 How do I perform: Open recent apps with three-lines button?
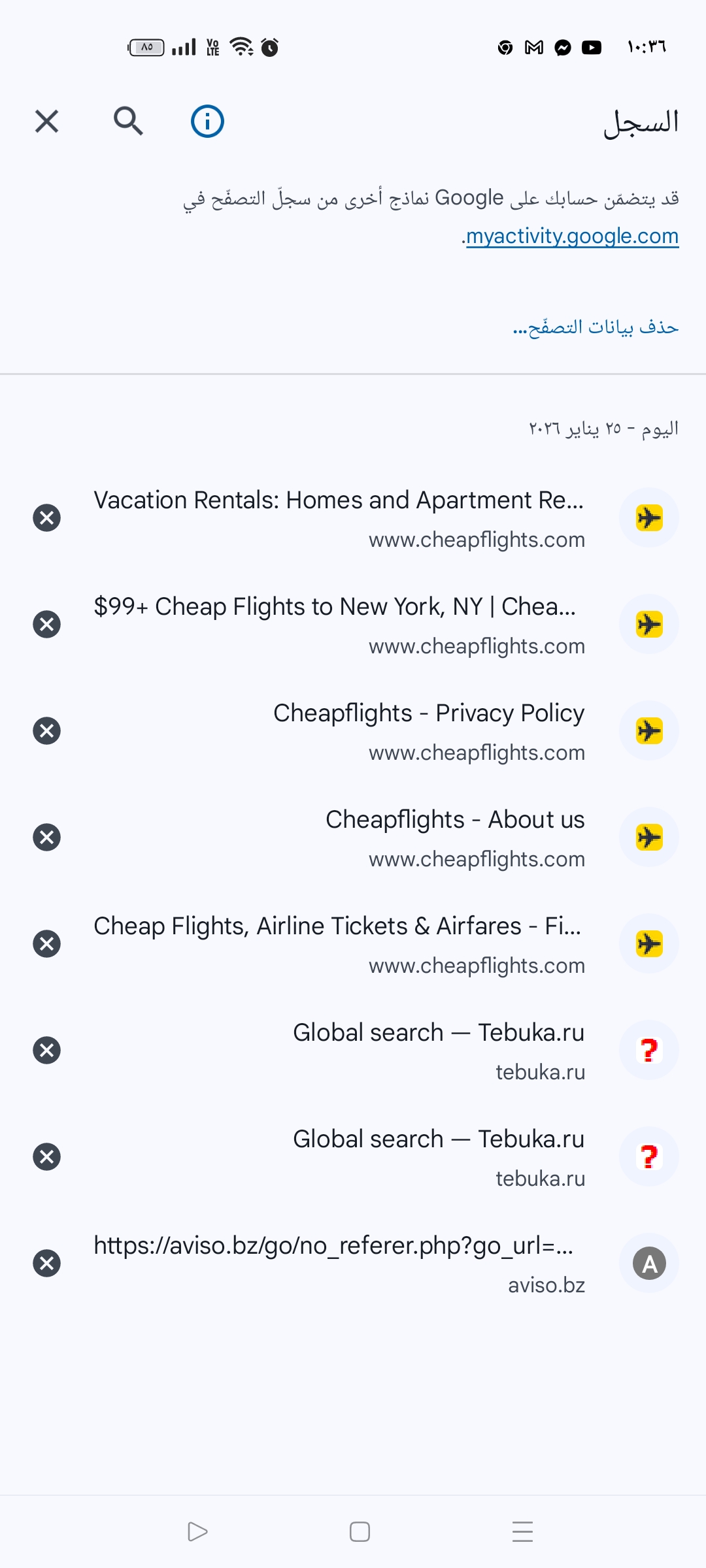522,1531
